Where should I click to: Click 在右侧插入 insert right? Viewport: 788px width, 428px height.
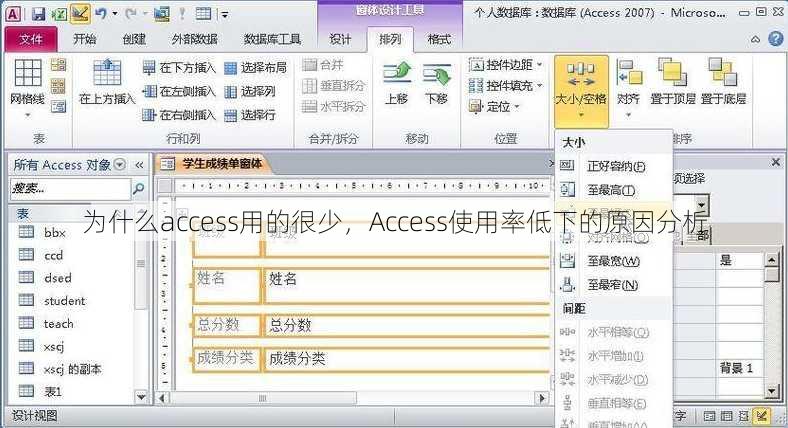(x=179, y=115)
